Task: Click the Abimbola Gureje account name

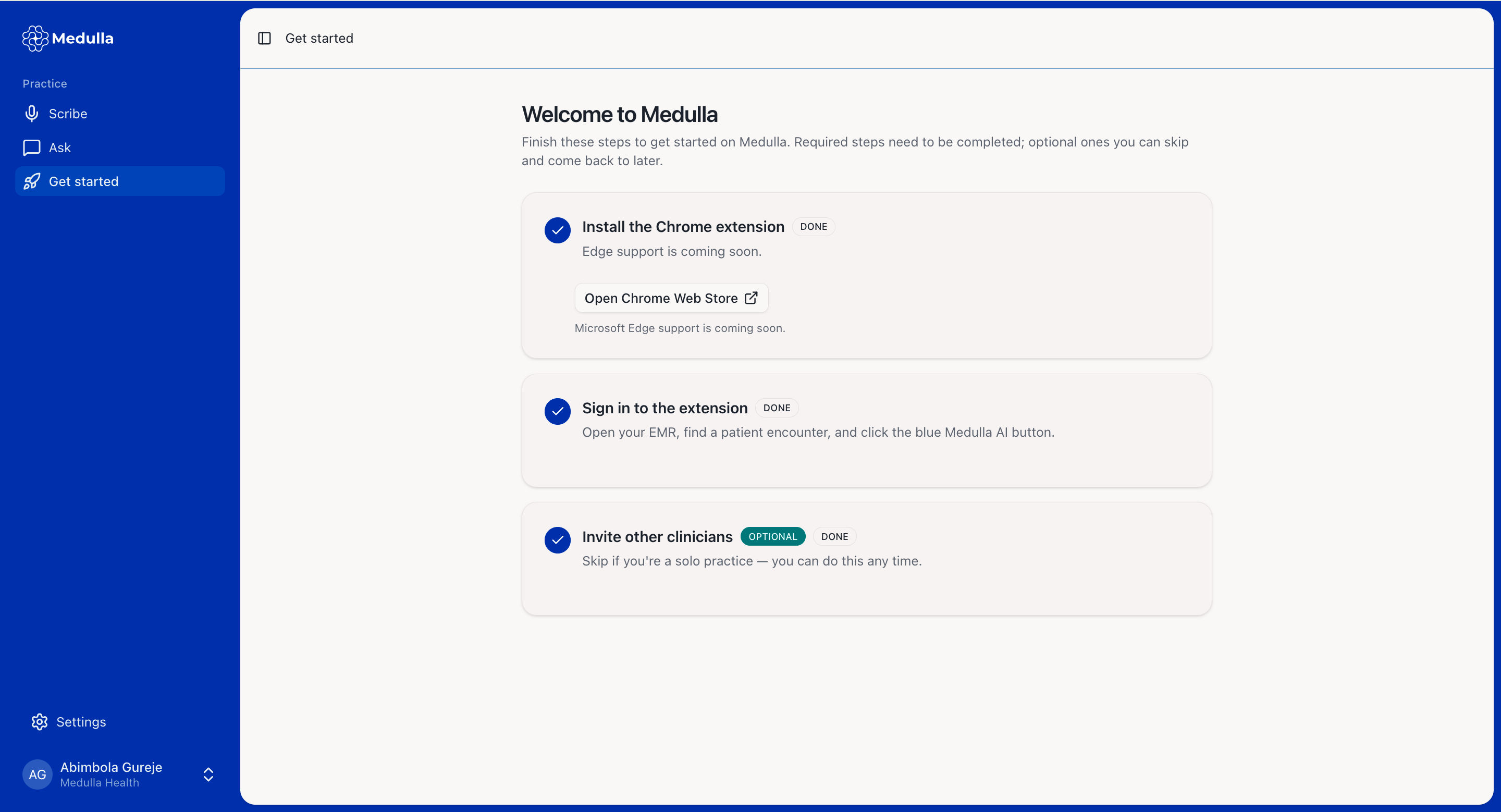Action: pyautogui.click(x=112, y=767)
